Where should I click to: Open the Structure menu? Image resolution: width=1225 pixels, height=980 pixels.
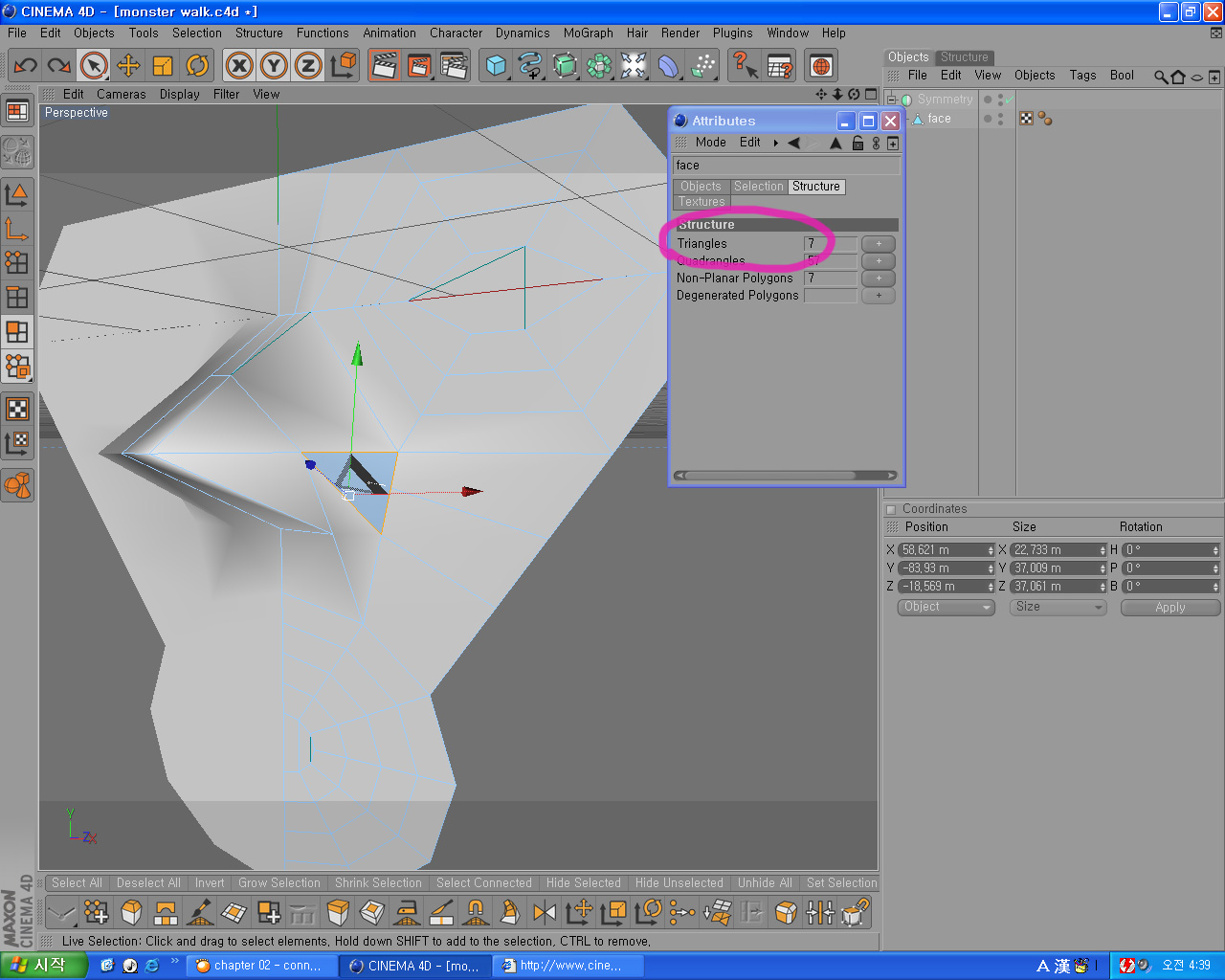(259, 33)
